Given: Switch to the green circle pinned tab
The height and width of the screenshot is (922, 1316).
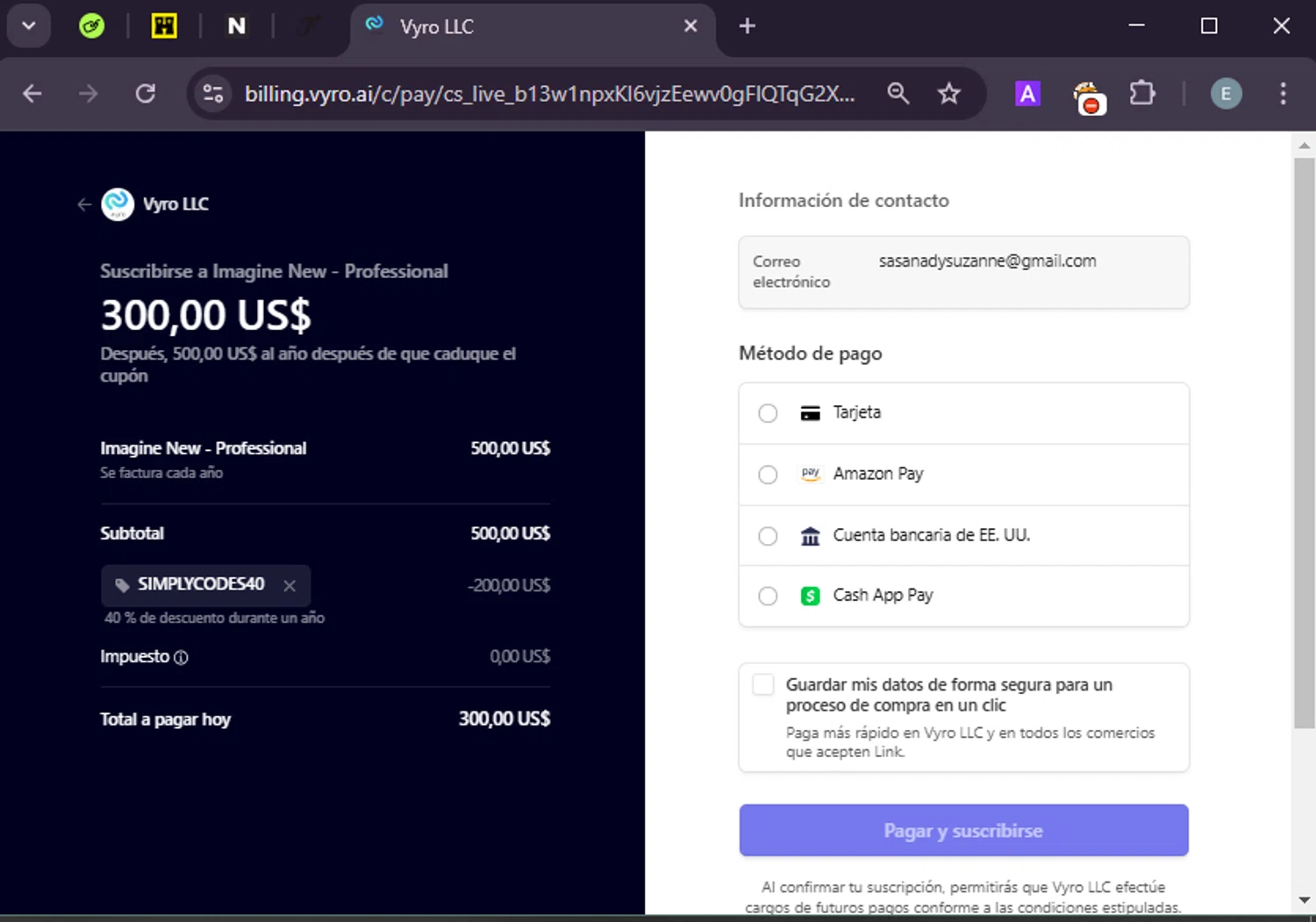Looking at the screenshot, I should 91,25.
